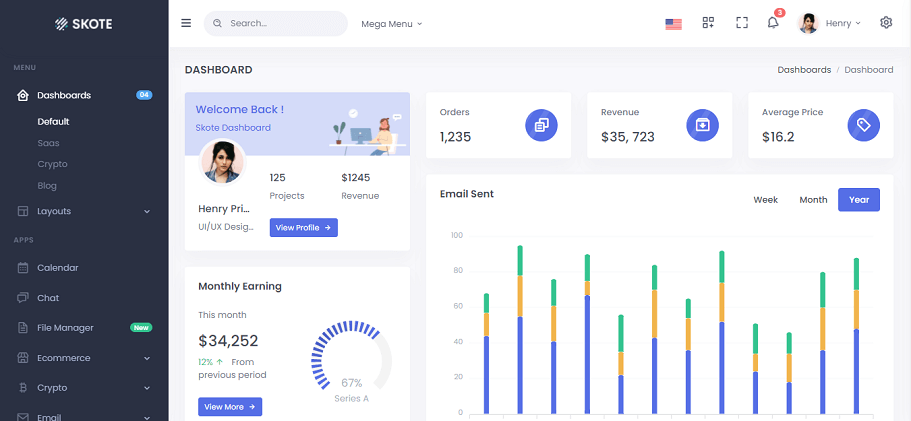Click the Average Price tag icon
Screen dimensions: 911x421
[x=863, y=125]
